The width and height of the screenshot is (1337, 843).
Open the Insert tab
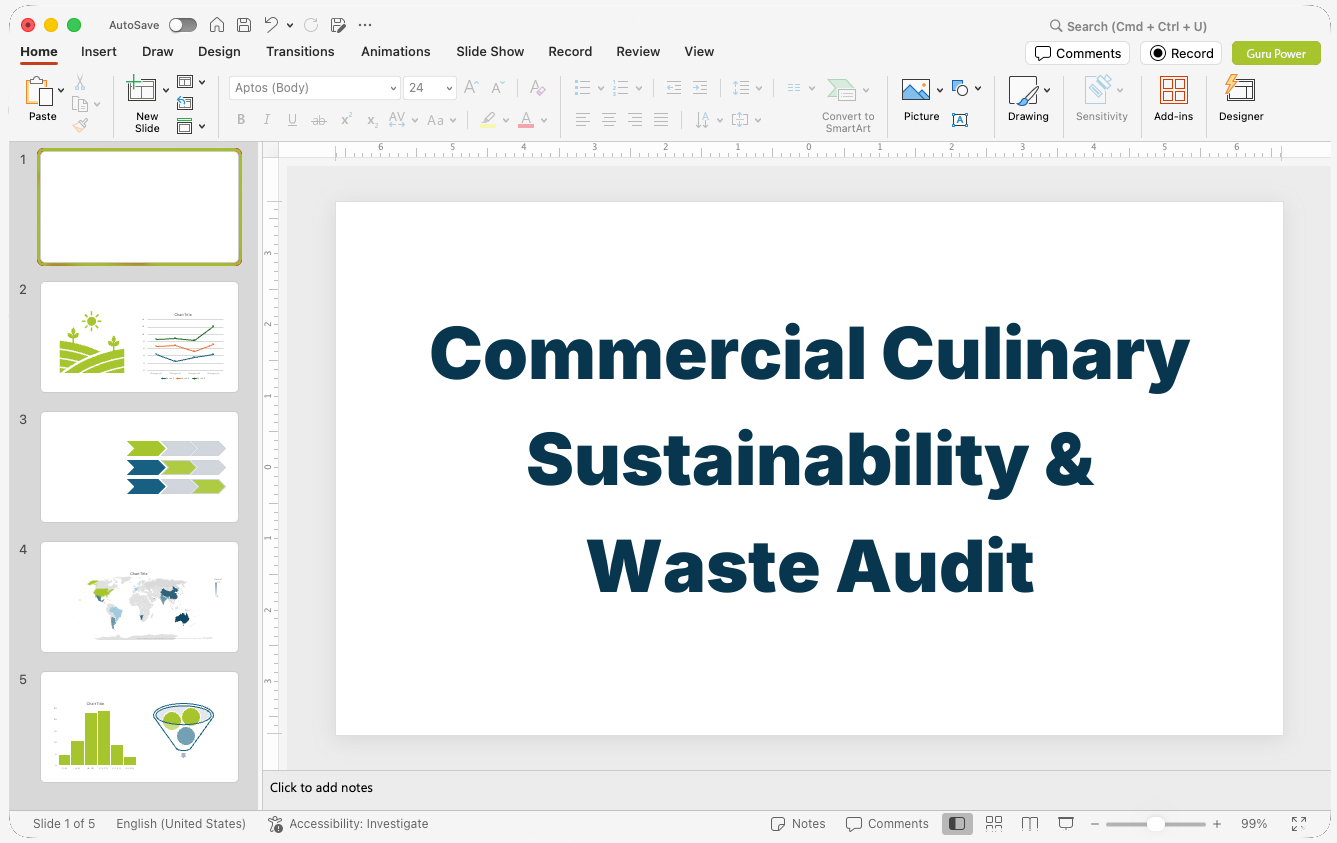click(99, 52)
